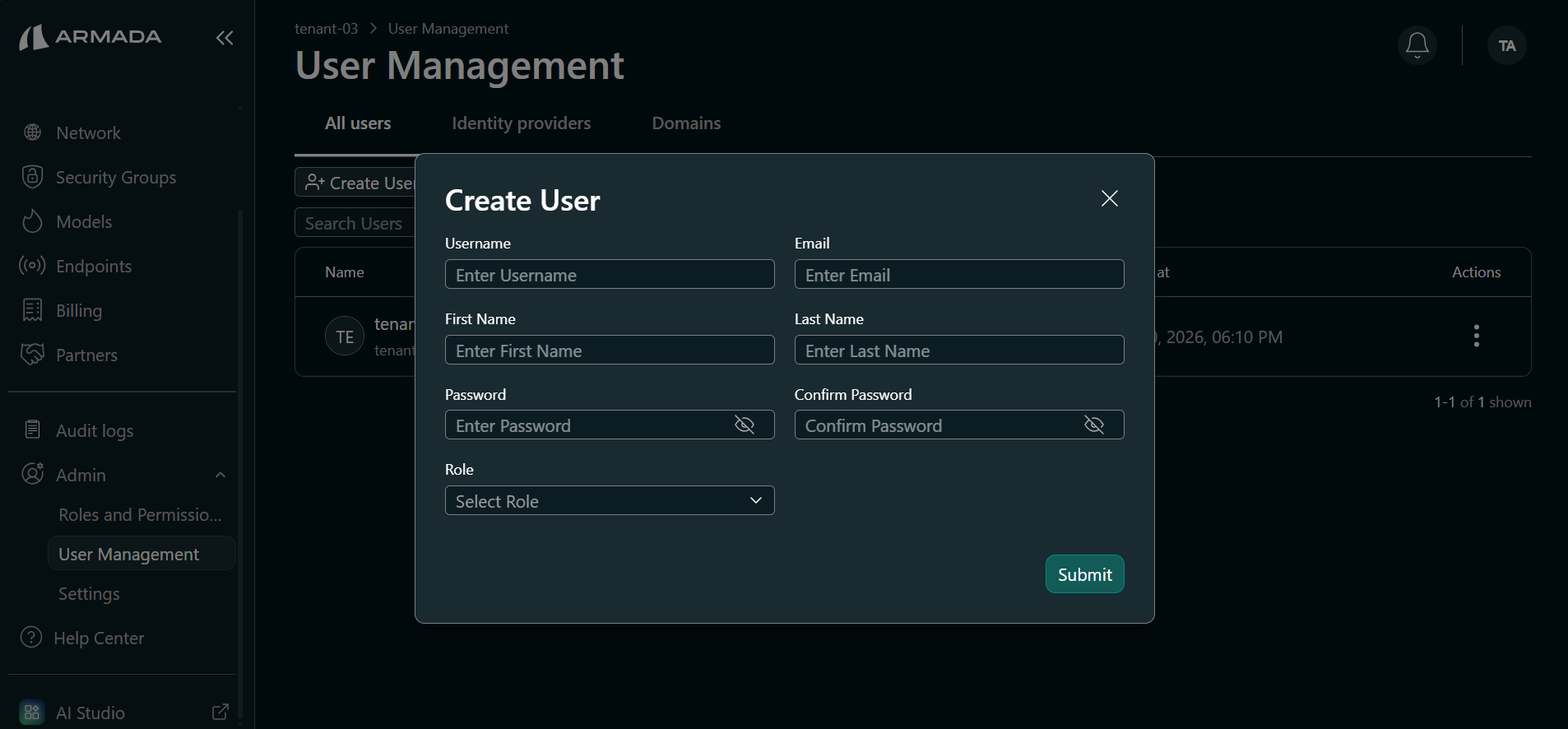
Task: Focus the Enter Email field
Action: point(959,274)
